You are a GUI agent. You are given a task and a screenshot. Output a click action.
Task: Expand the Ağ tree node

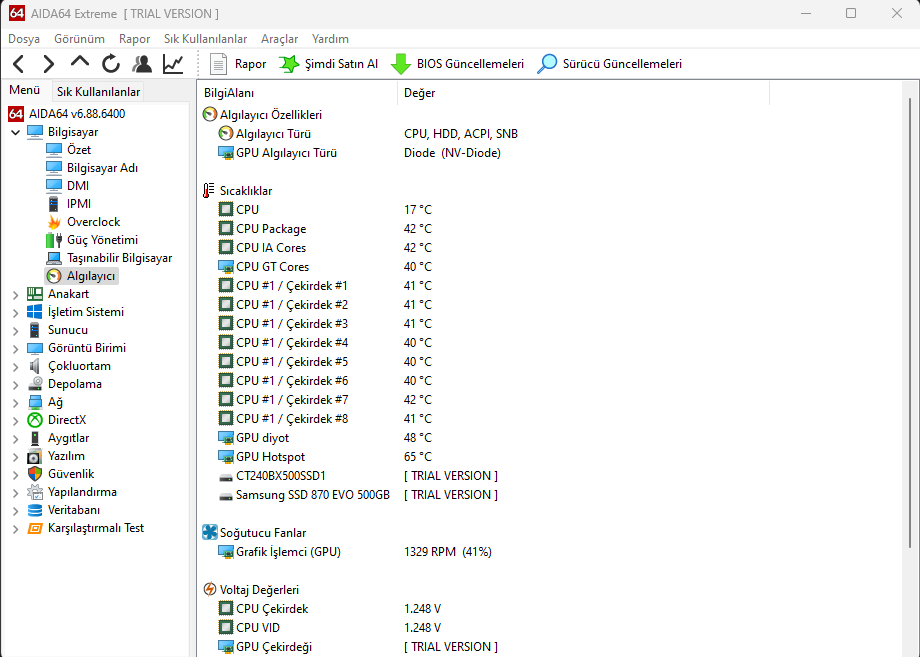(15, 403)
